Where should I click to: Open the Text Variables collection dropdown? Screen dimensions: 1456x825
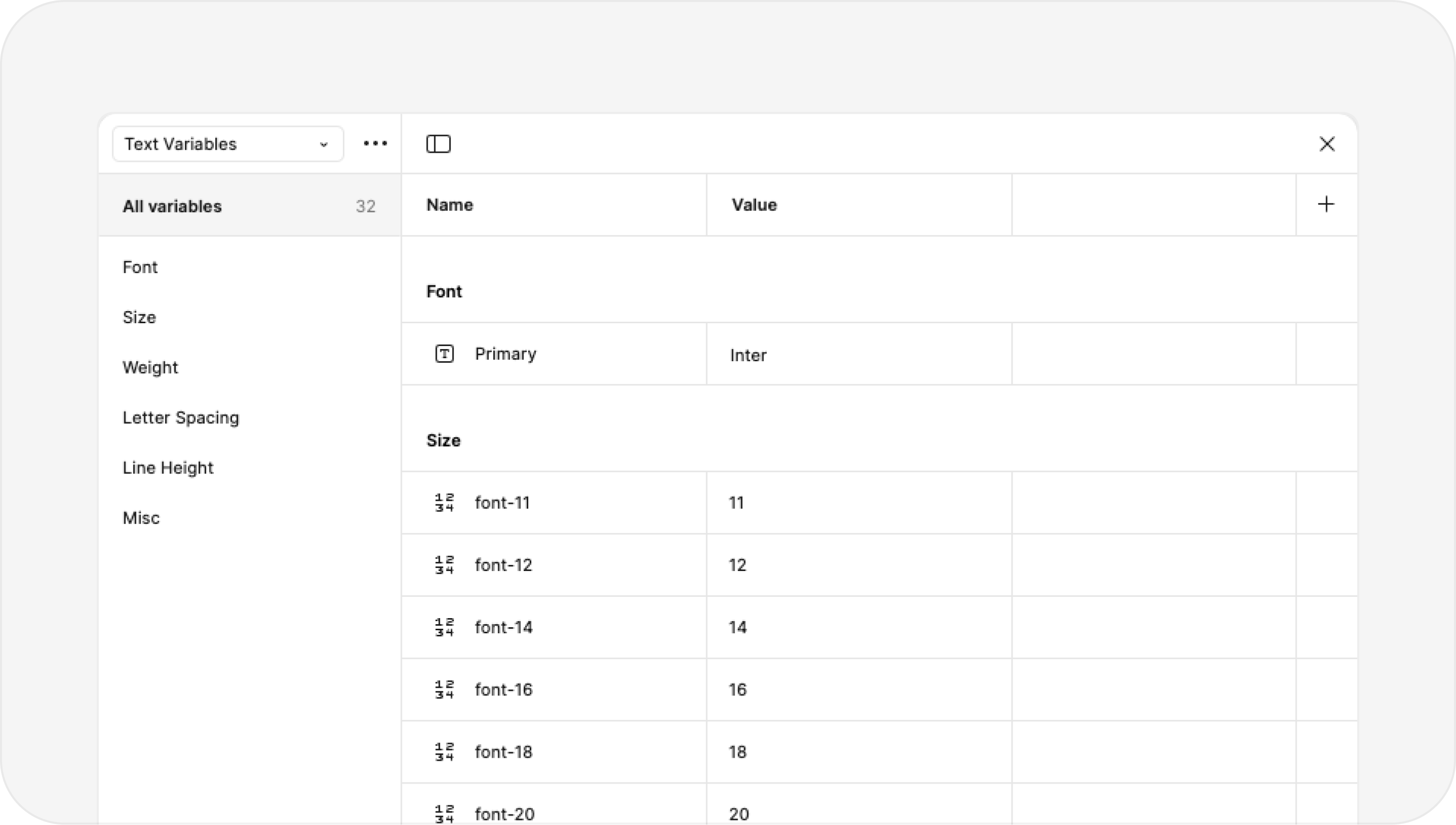(227, 144)
